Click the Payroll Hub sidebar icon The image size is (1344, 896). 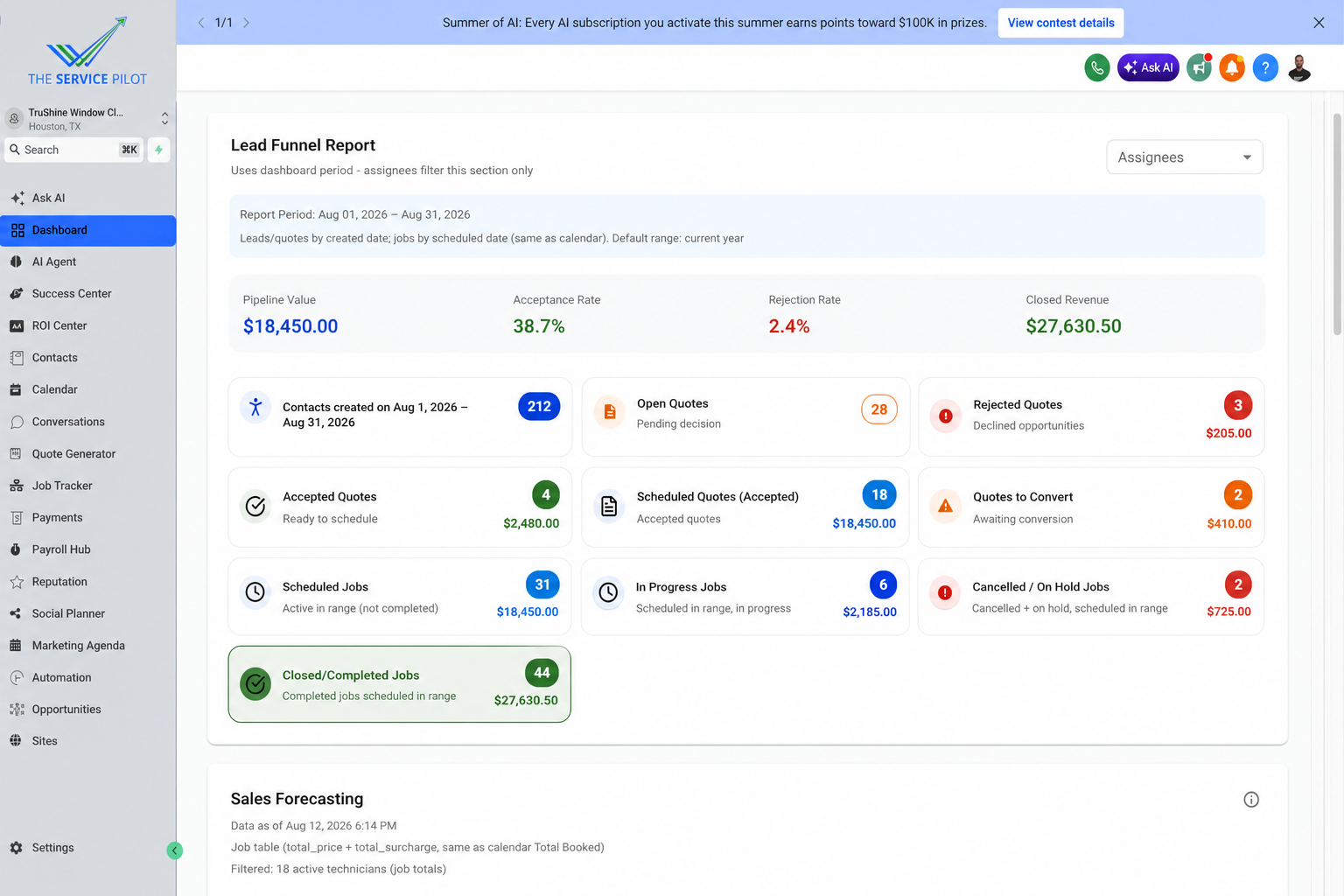point(16,549)
